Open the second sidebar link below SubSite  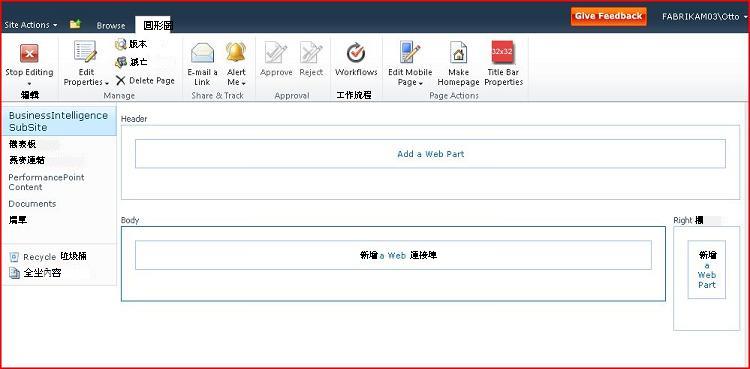pyautogui.click(x=27, y=160)
